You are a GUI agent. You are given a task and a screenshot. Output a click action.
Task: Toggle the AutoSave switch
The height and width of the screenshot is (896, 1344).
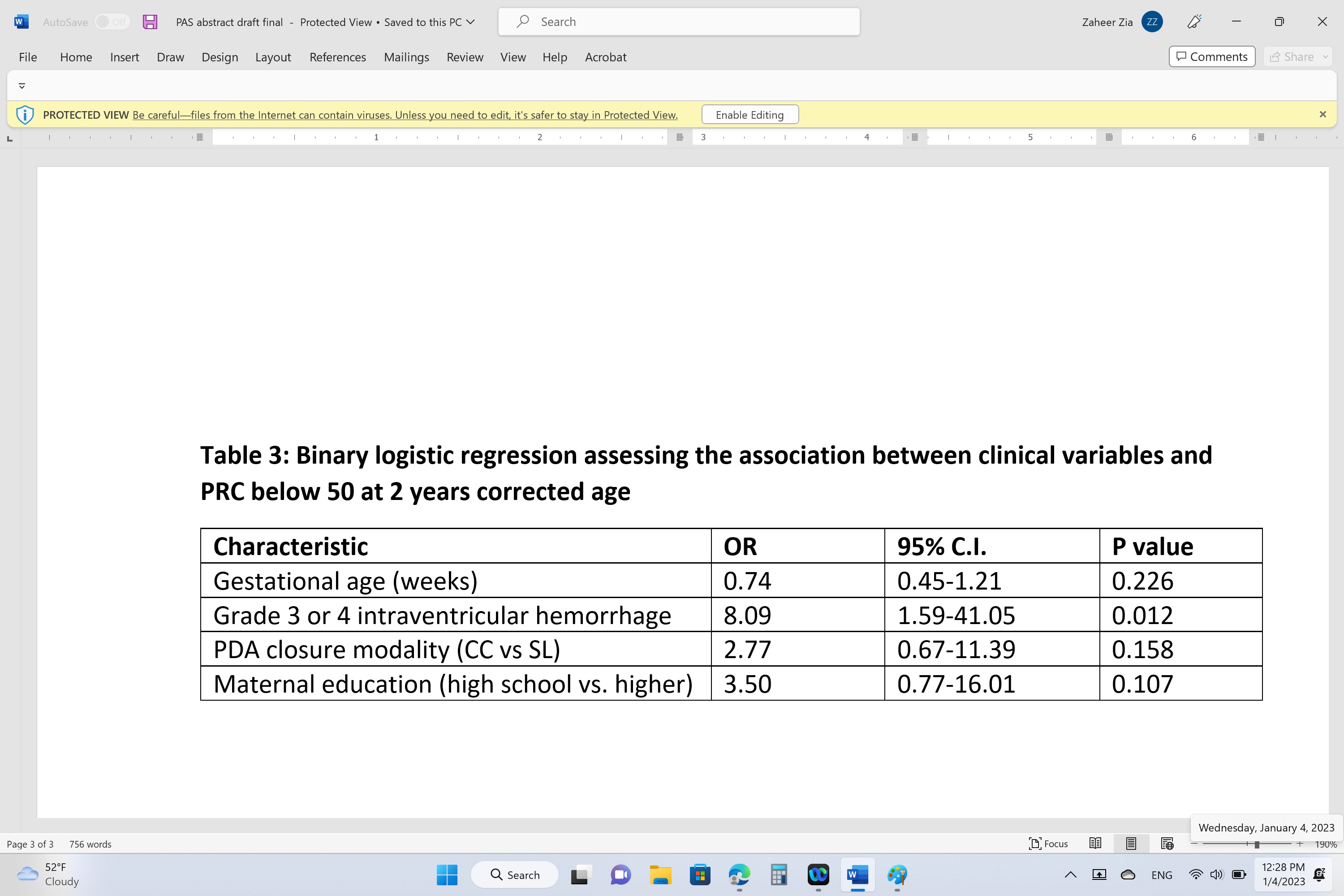pyautogui.click(x=112, y=22)
